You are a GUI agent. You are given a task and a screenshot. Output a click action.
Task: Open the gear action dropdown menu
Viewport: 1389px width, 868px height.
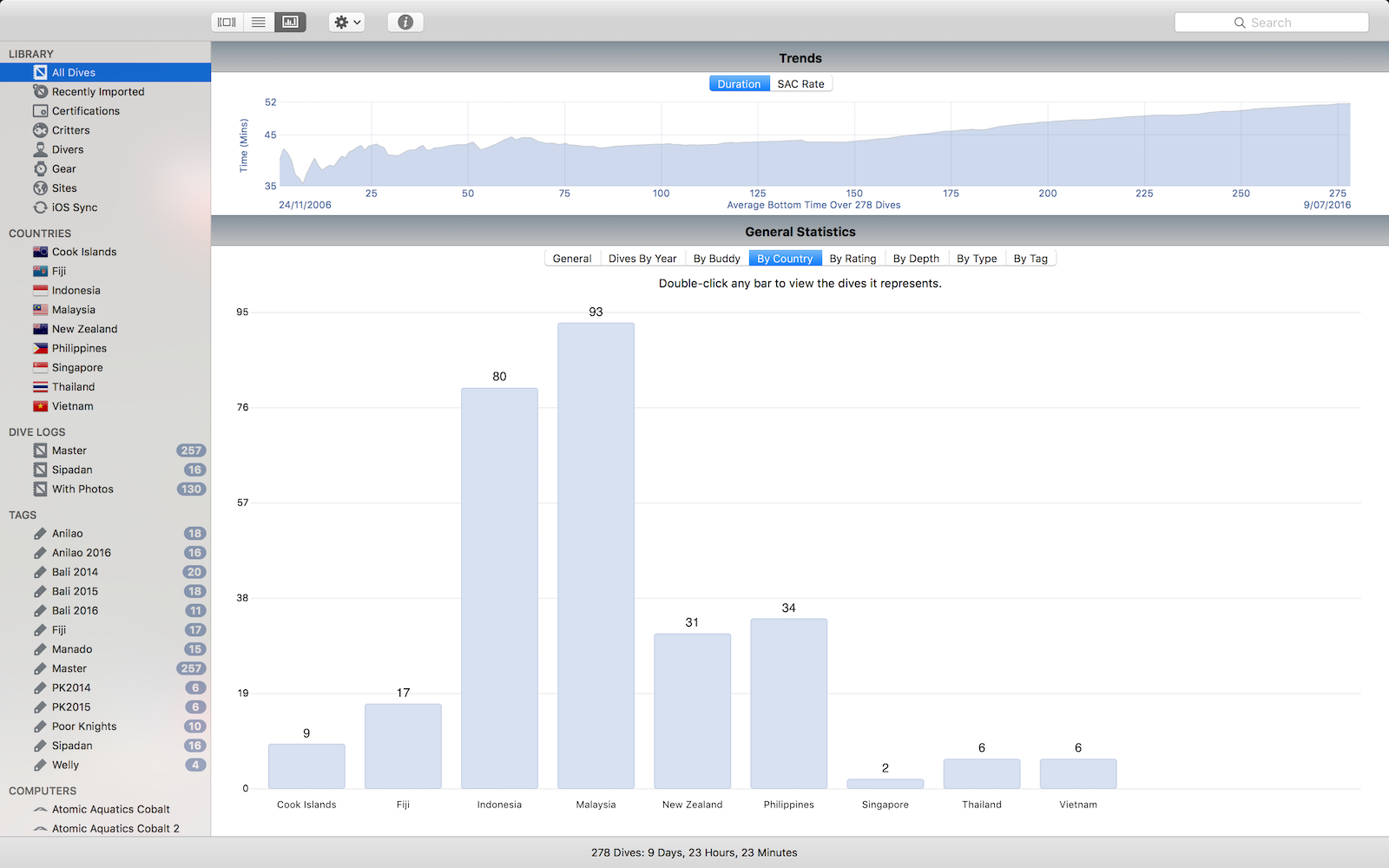[x=346, y=23]
